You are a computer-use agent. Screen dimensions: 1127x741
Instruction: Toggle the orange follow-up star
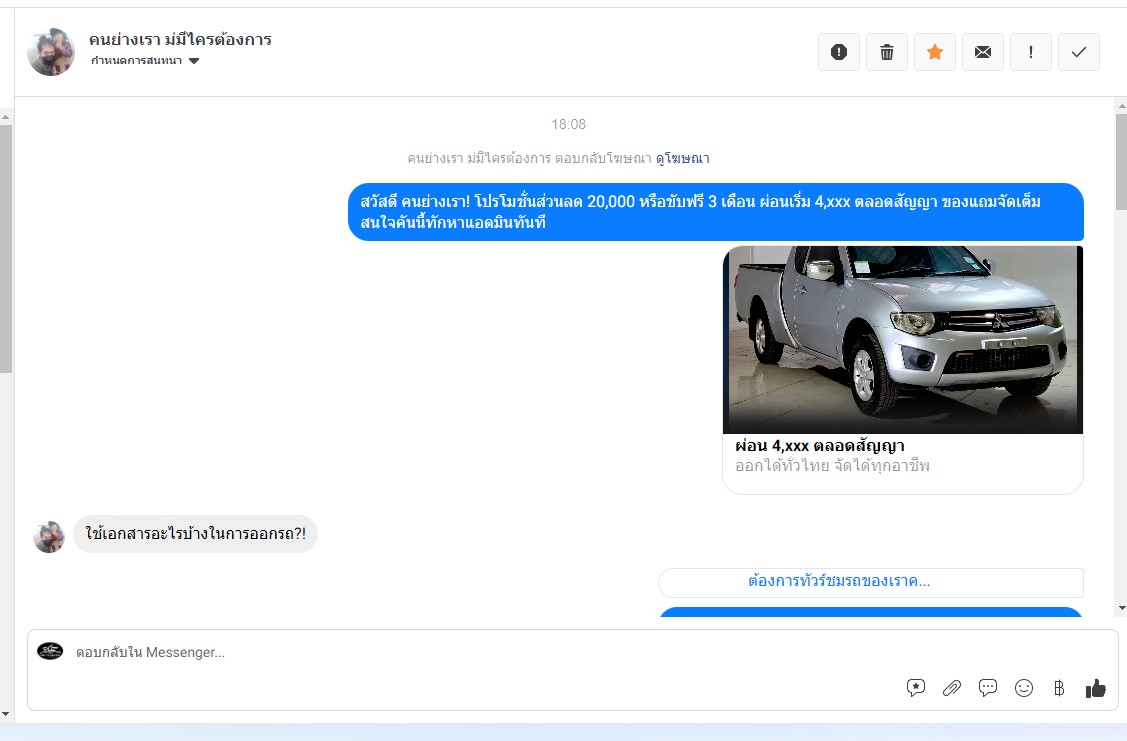[x=934, y=52]
